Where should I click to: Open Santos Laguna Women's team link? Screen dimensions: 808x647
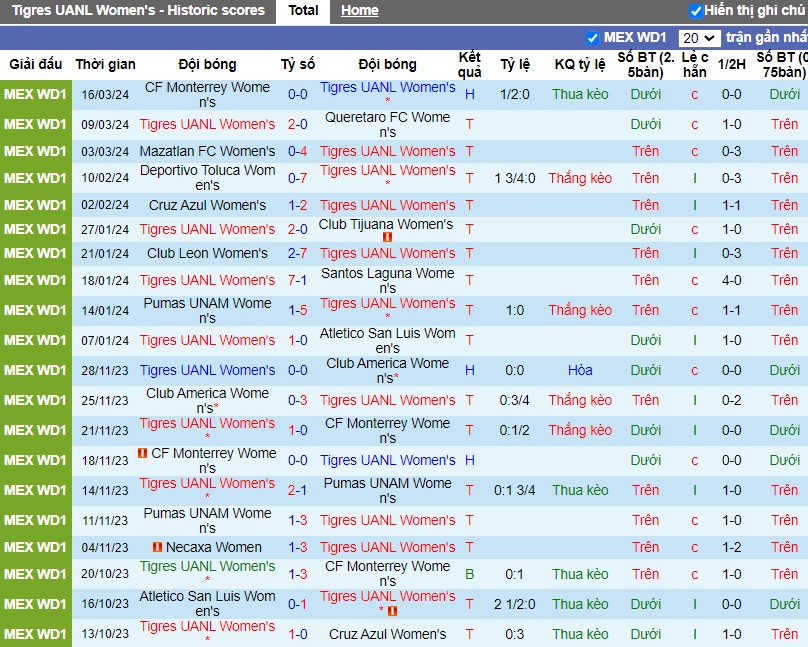click(388, 280)
